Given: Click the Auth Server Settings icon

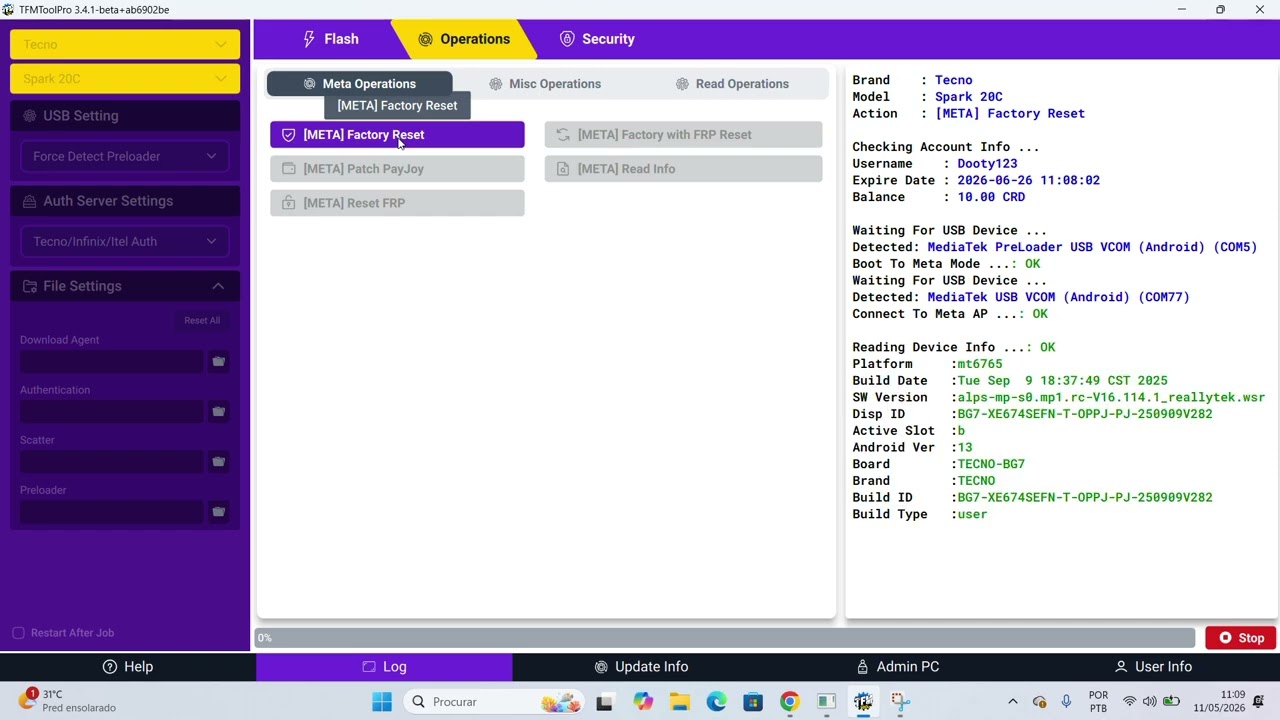Looking at the screenshot, I should coord(29,201).
